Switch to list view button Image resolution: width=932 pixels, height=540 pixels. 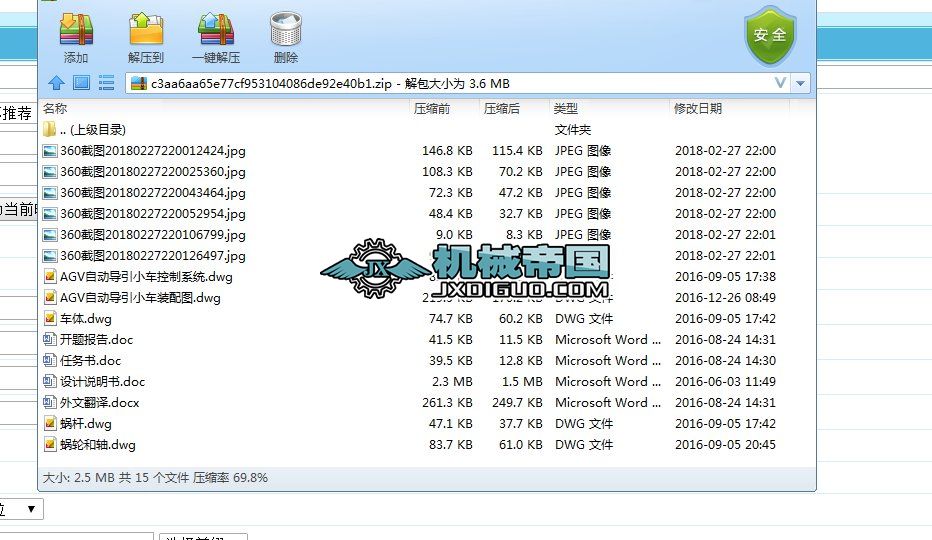(106, 83)
